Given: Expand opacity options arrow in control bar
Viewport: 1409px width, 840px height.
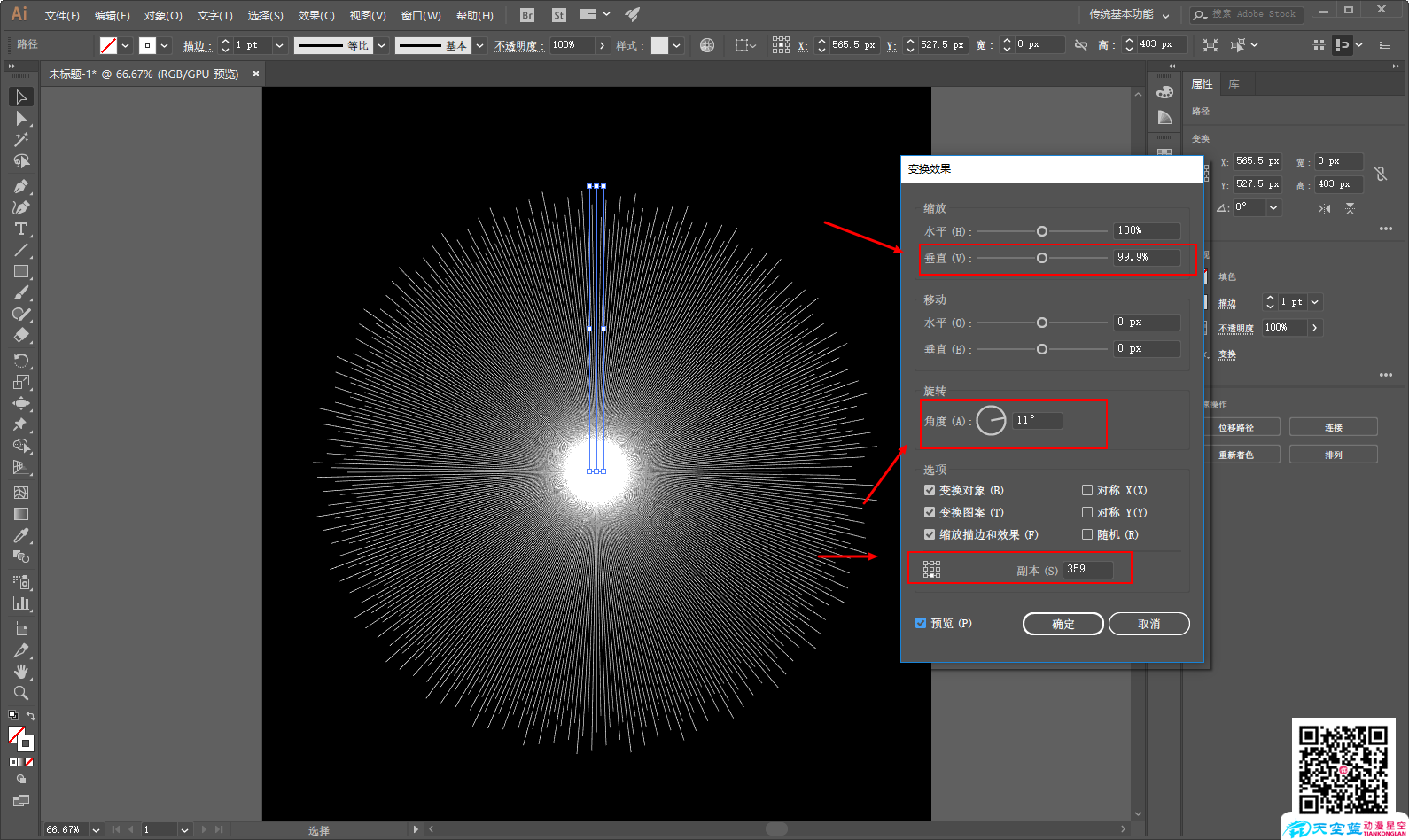Looking at the screenshot, I should (x=603, y=45).
